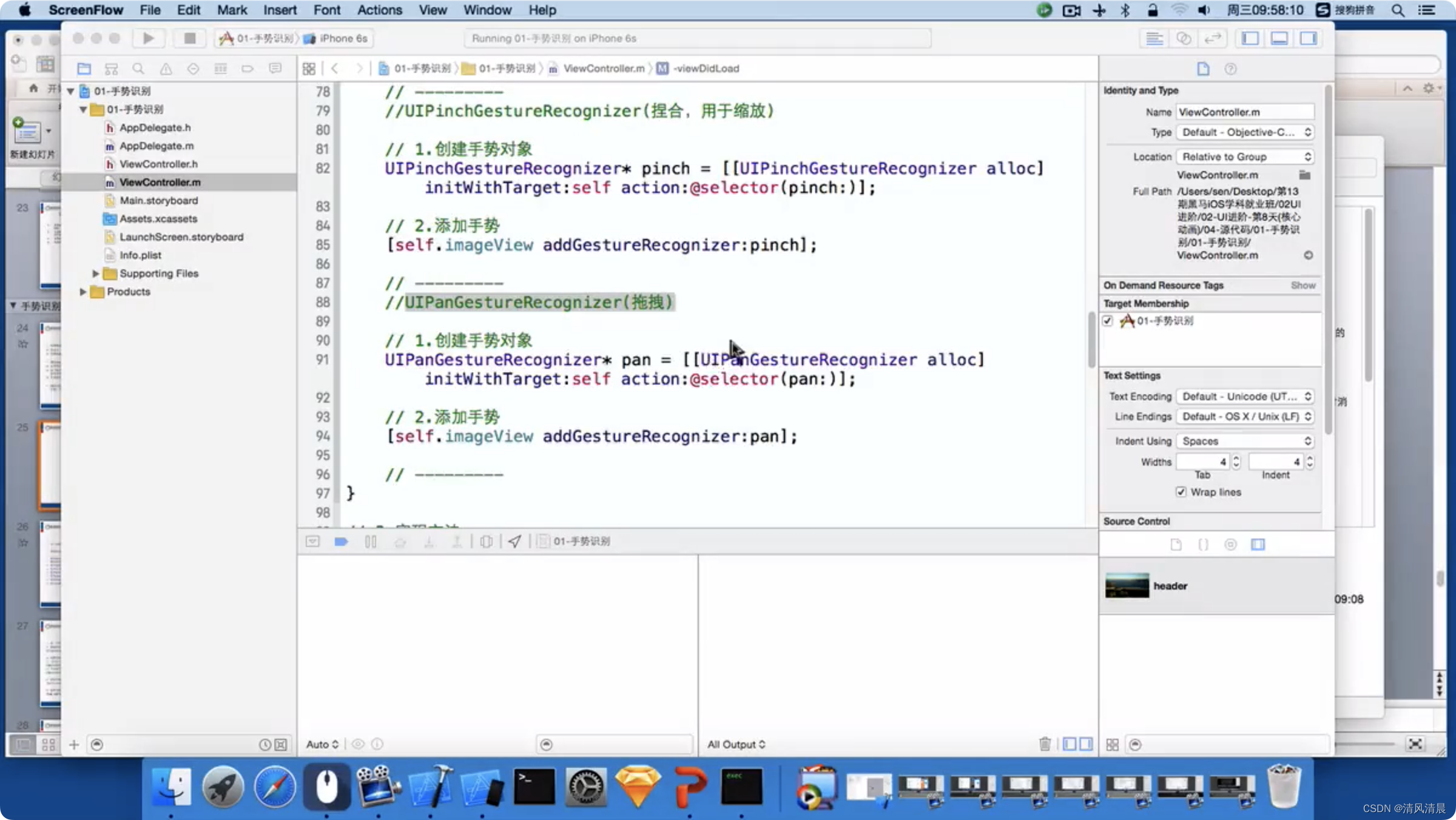Click the Xcode Run button
Viewport: 1456px width, 820px height.
click(149, 38)
